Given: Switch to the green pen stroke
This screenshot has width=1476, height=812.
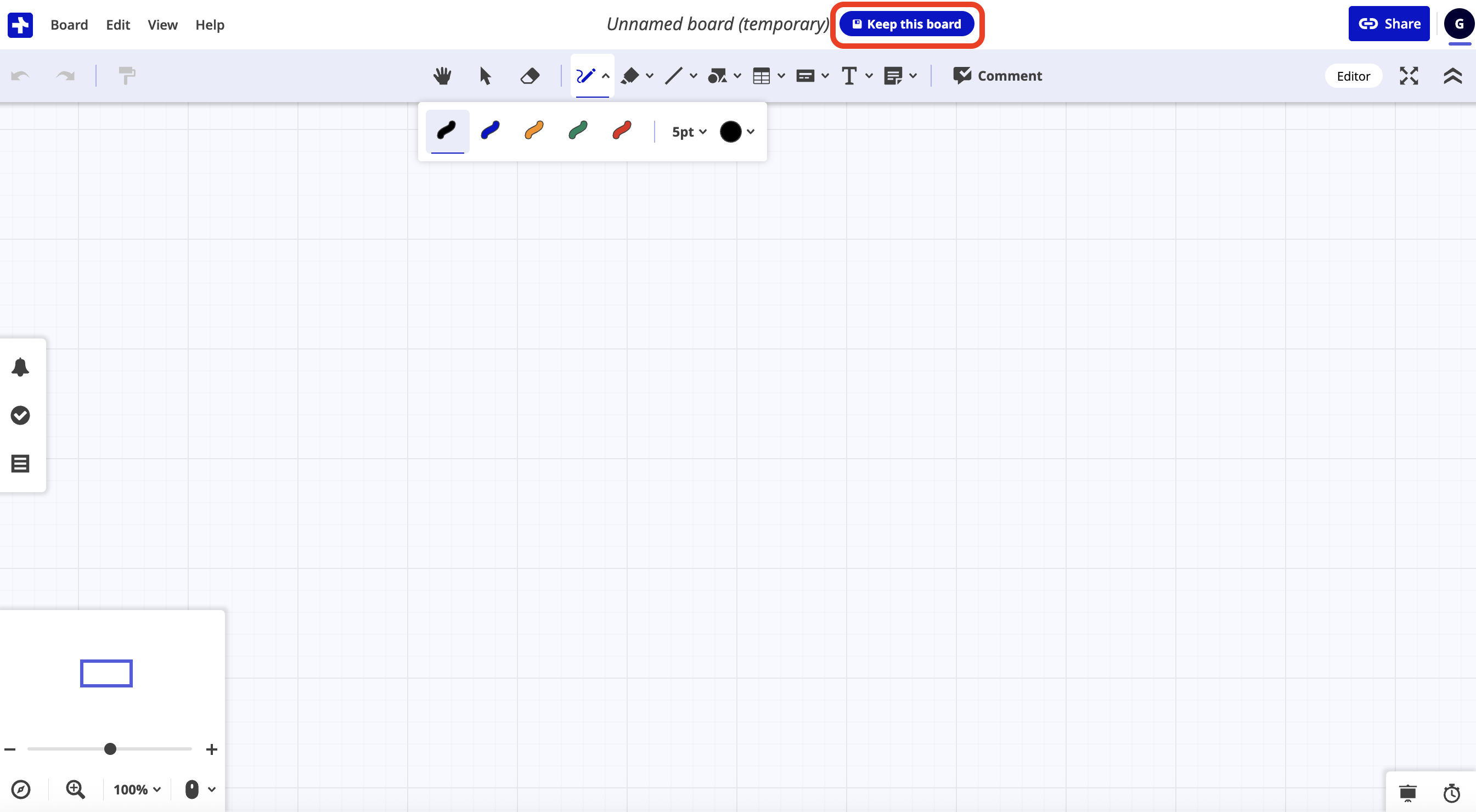Looking at the screenshot, I should coord(578,131).
